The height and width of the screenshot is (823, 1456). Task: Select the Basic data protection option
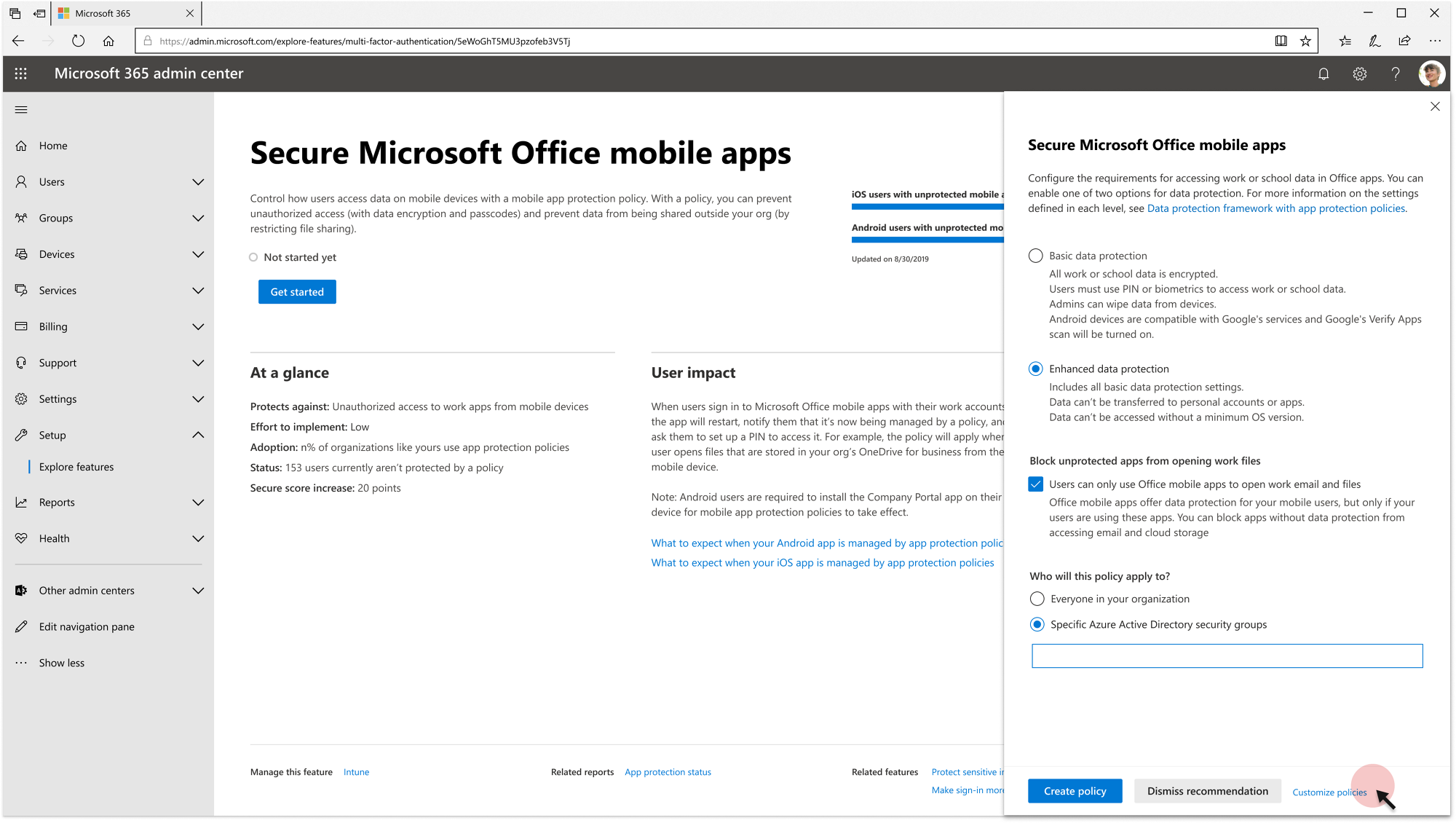(1035, 256)
